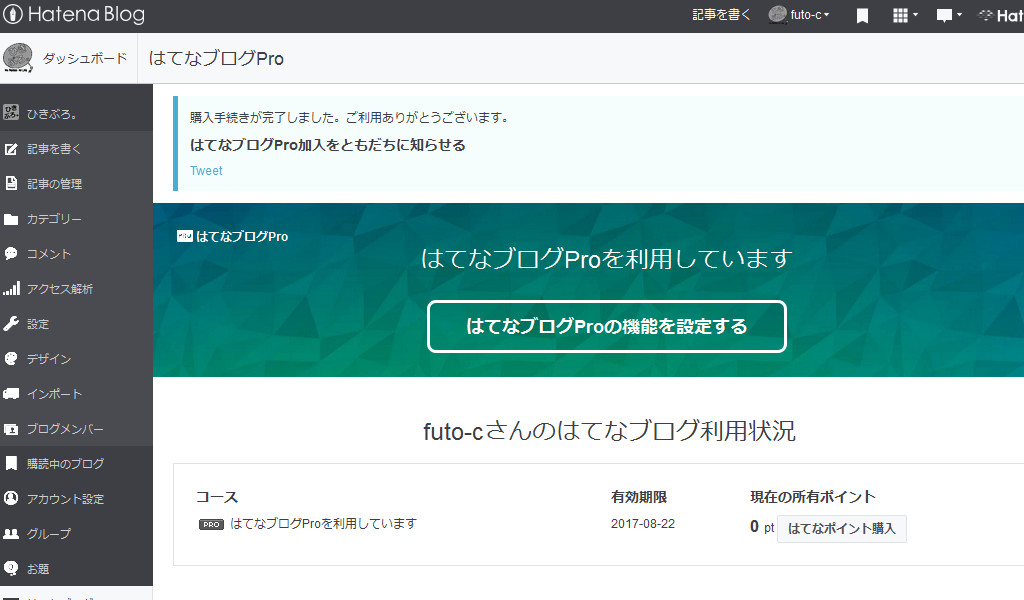Expand the services grid dropdown arrow
This screenshot has width=1024, height=600.
(x=915, y=14)
